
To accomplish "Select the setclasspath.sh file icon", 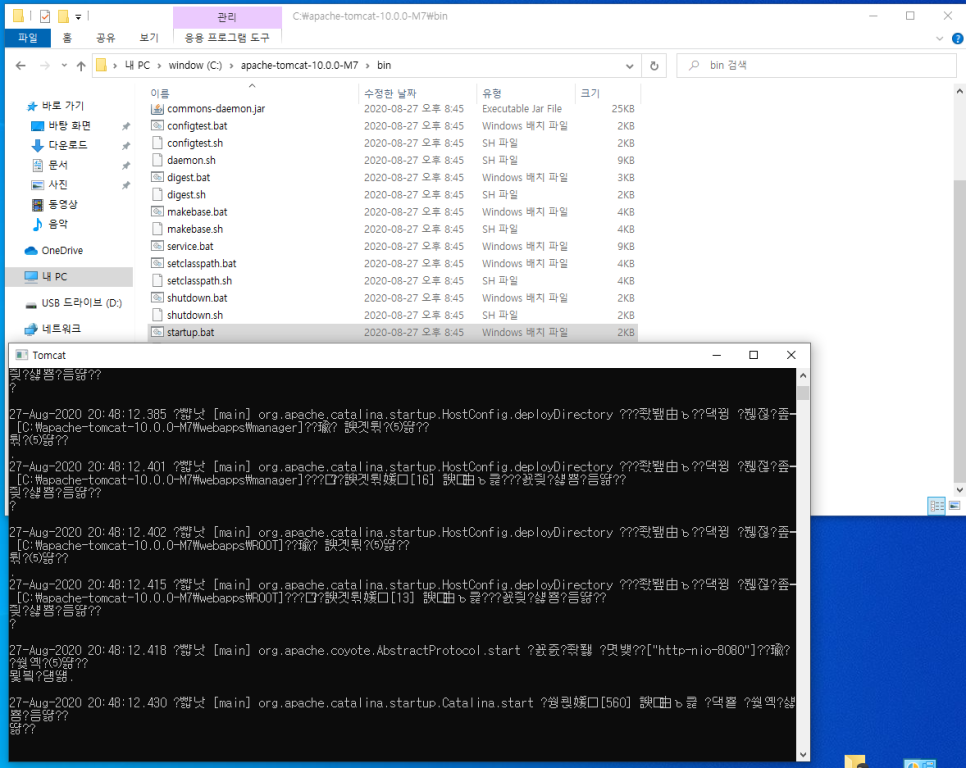I will (x=158, y=281).
